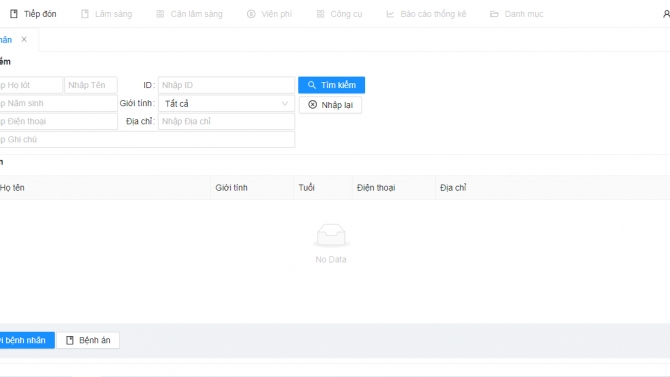
Task: Click the Bệnh án button
Action: coord(88,340)
